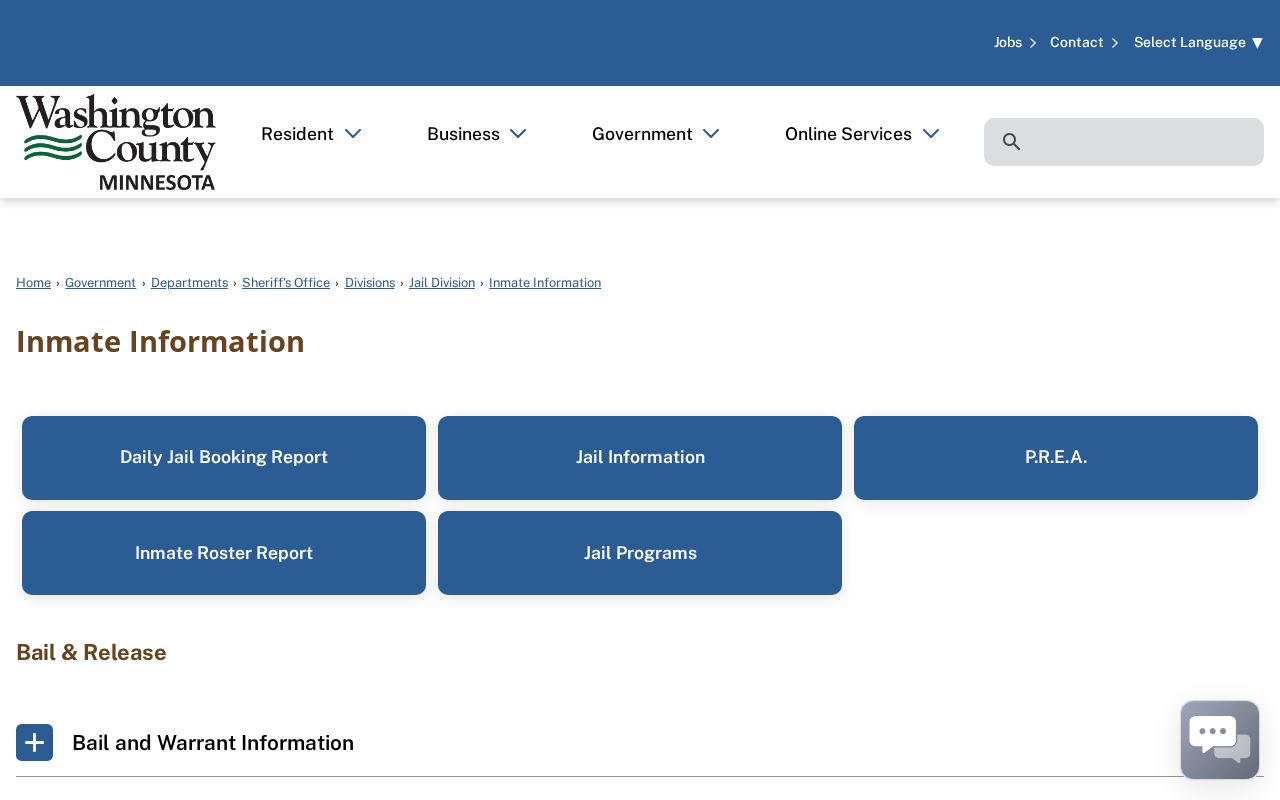The image size is (1280, 800).
Task: Click the Bail and Warrant Information heading text
Action: 213,743
